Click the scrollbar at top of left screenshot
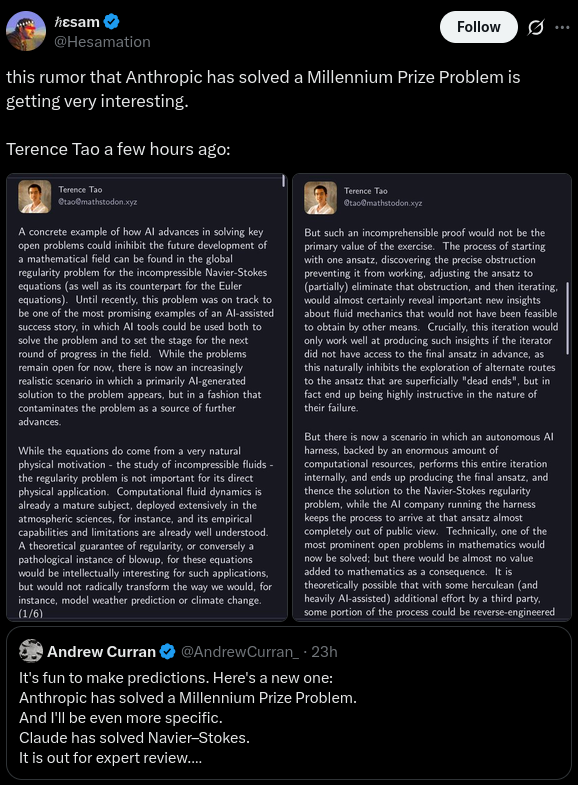This screenshot has height=785, width=578. [x=283, y=181]
